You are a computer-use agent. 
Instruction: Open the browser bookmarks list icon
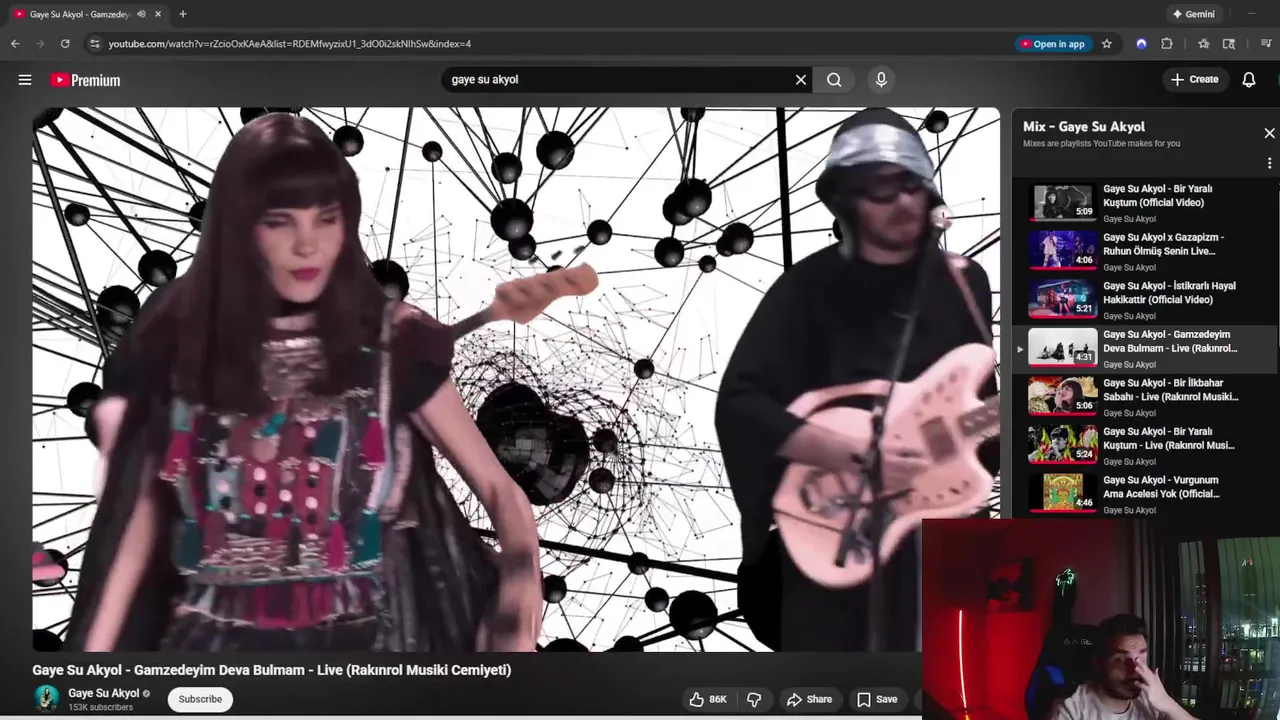1203,44
